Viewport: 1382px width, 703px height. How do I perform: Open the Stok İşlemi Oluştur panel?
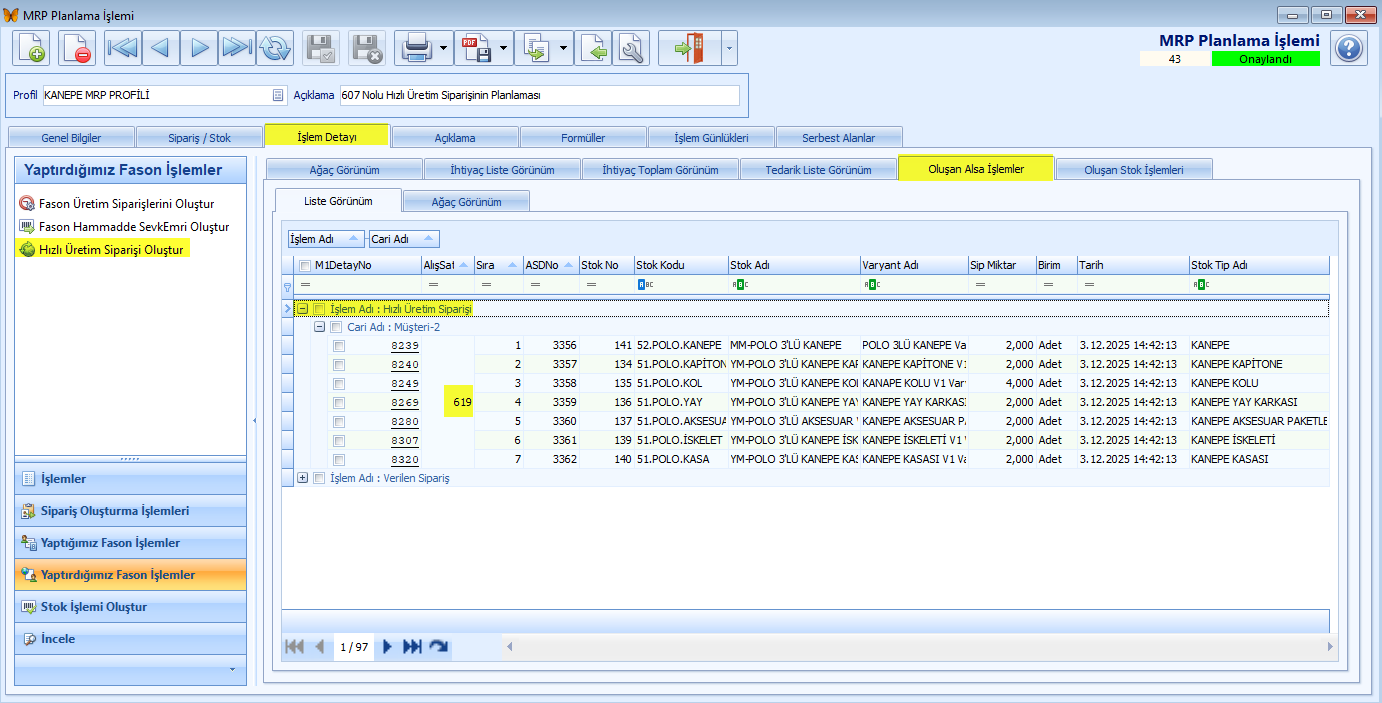[94, 607]
